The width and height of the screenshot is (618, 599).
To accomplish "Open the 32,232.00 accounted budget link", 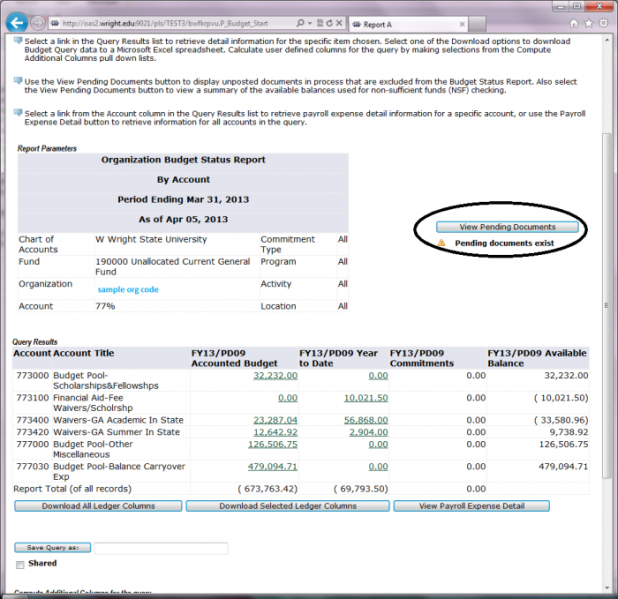I will 275,375.
